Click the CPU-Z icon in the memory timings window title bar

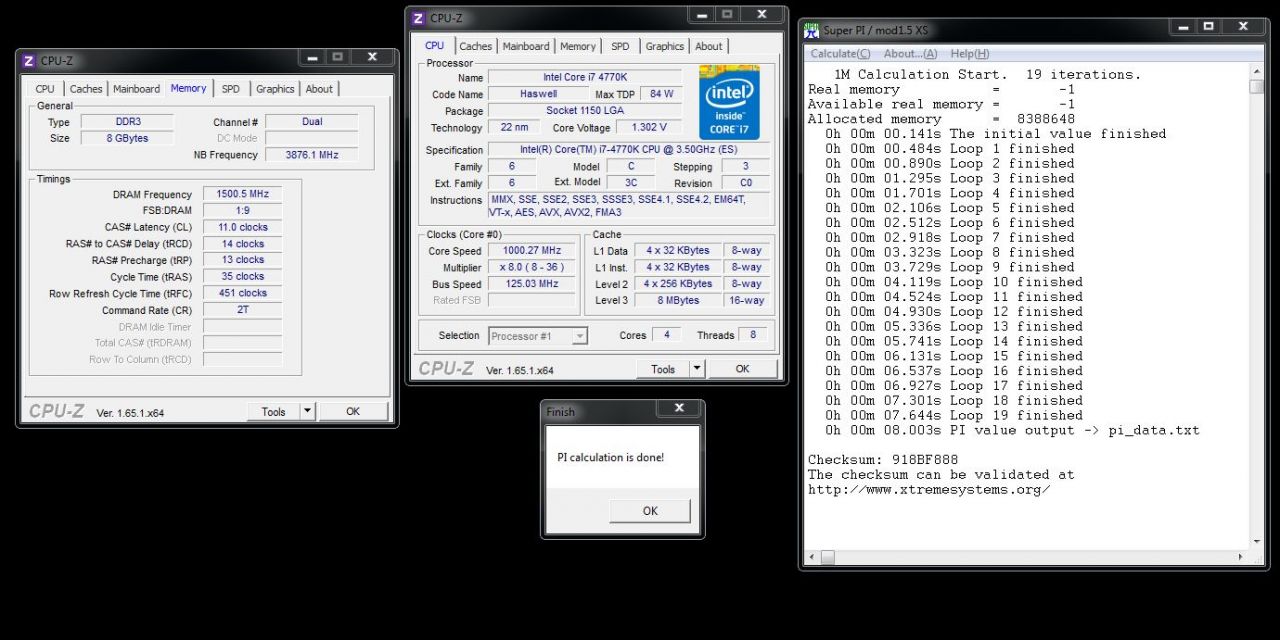click(x=28, y=61)
